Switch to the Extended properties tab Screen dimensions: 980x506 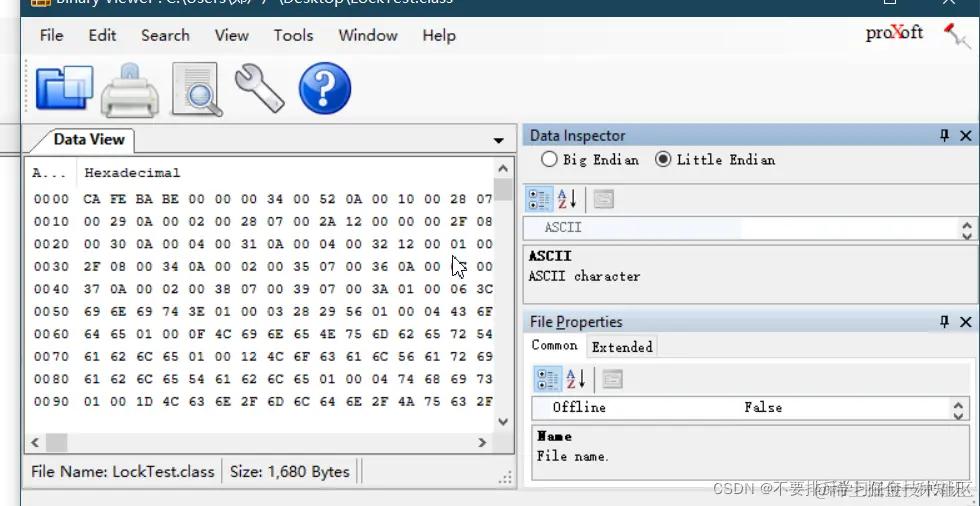coord(622,347)
